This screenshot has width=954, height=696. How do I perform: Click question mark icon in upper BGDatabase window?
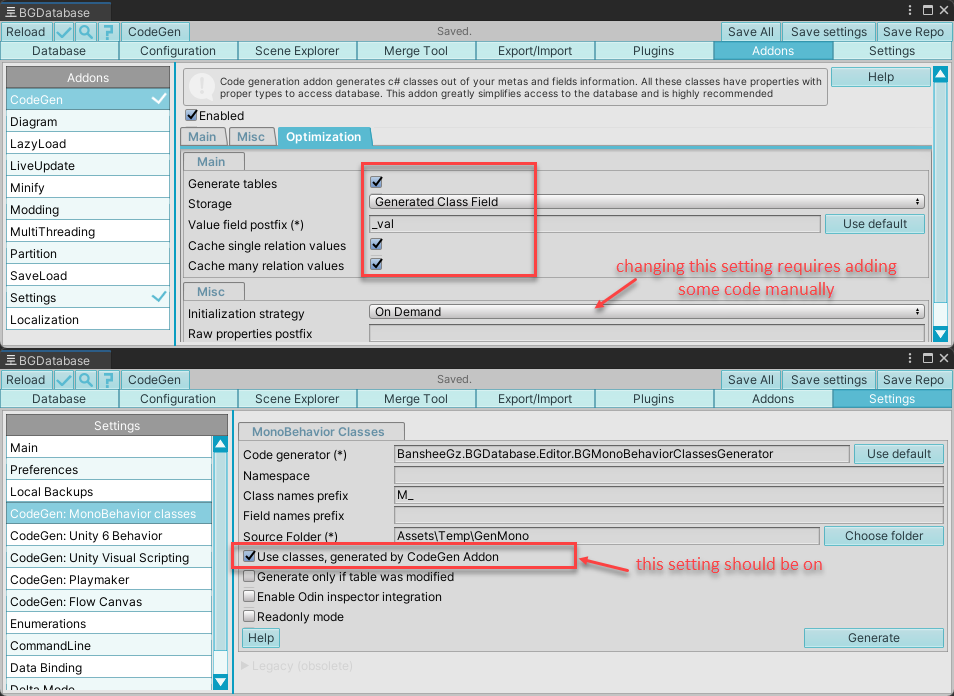point(108,32)
